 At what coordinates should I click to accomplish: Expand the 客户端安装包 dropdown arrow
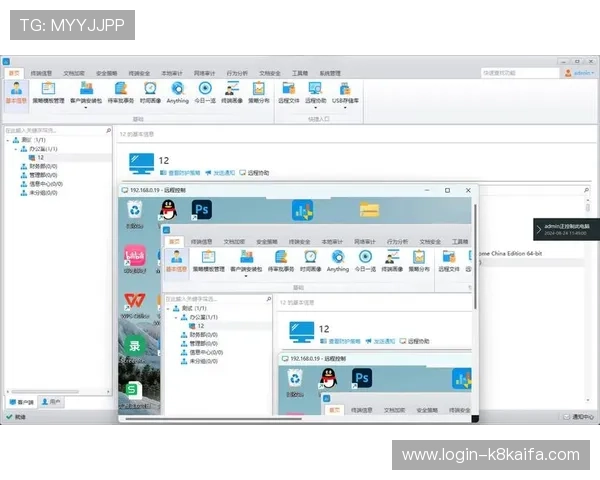coord(84,108)
